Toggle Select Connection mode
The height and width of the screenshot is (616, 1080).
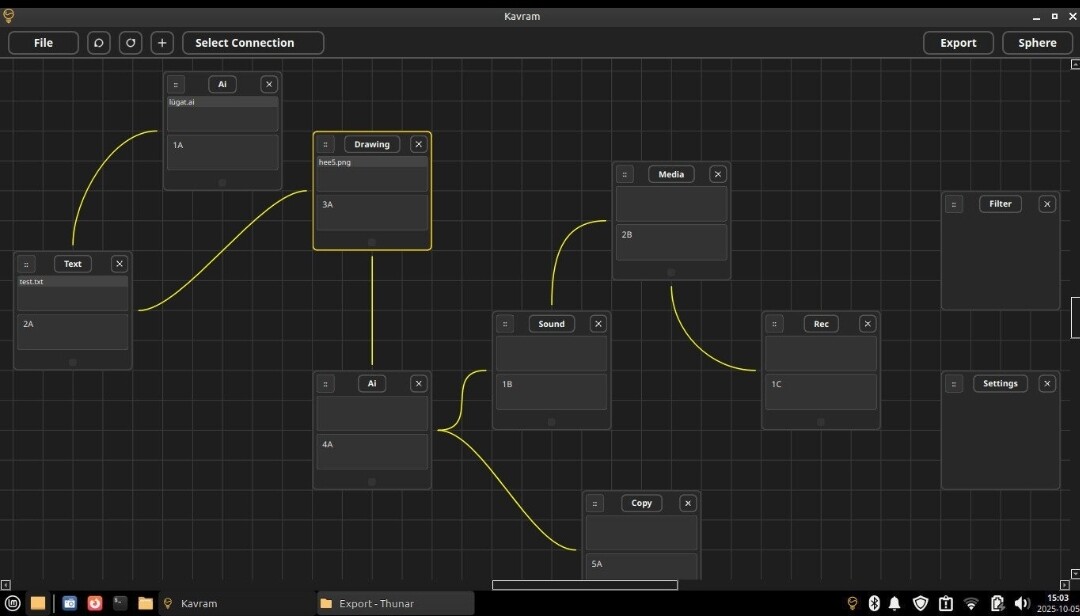(252, 43)
